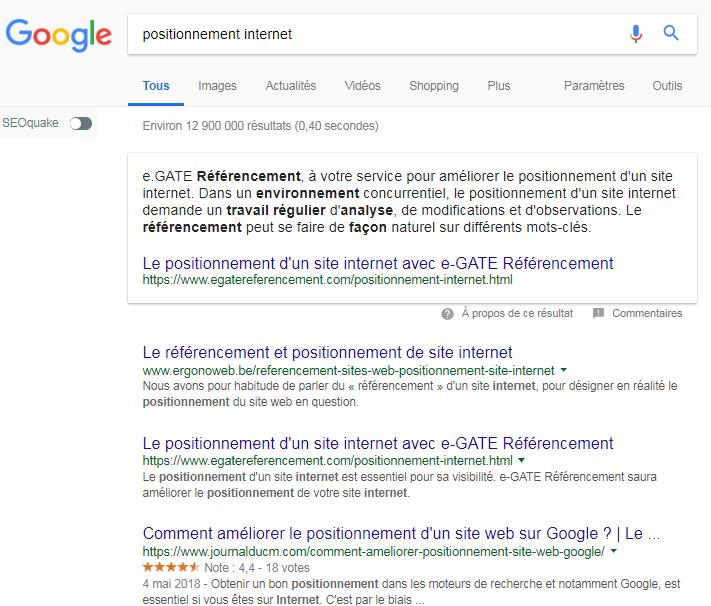The image size is (711, 606).
Task: Open egatereferencement.com URL in organic result
Action: point(327,461)
